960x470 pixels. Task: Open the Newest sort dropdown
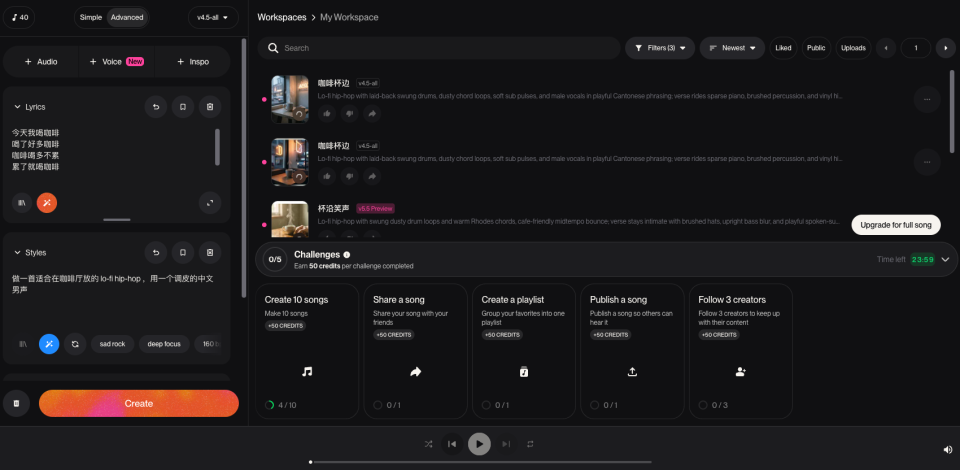[732, 48]
